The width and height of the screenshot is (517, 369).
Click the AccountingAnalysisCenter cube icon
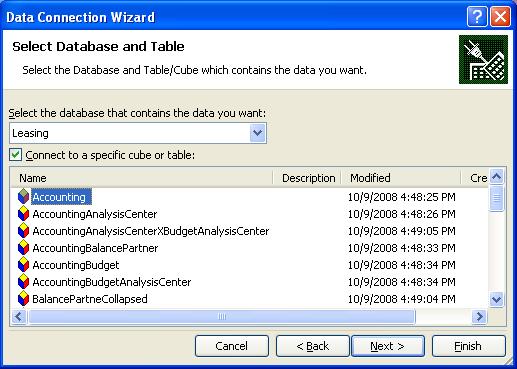tap(23, 214)
